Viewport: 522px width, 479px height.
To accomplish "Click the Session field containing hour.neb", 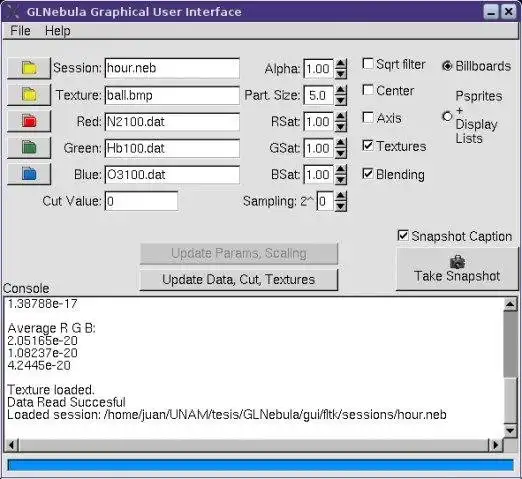I will 172,68.
